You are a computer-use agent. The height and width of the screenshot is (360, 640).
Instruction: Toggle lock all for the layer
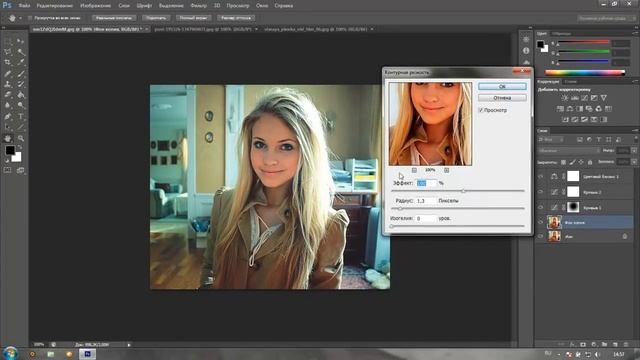point(590,162)
